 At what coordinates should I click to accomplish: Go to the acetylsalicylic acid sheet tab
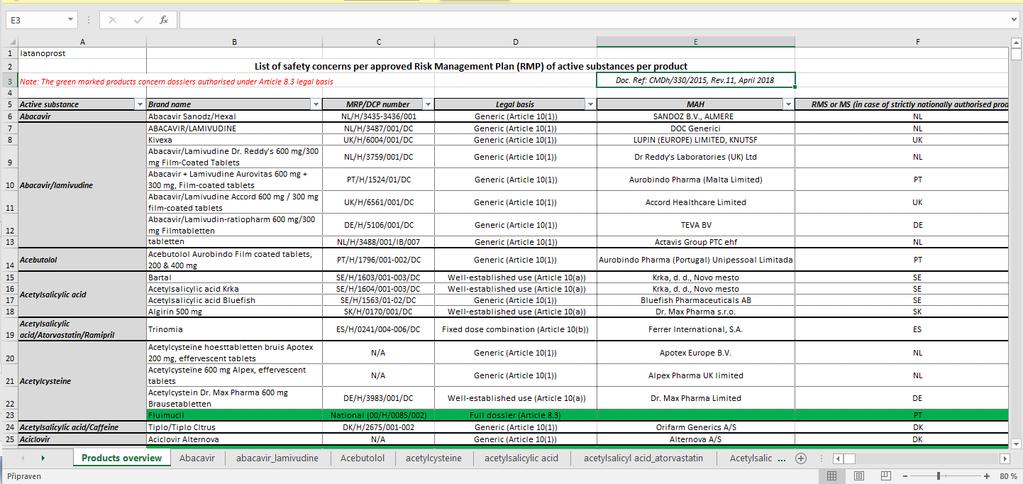521,458
